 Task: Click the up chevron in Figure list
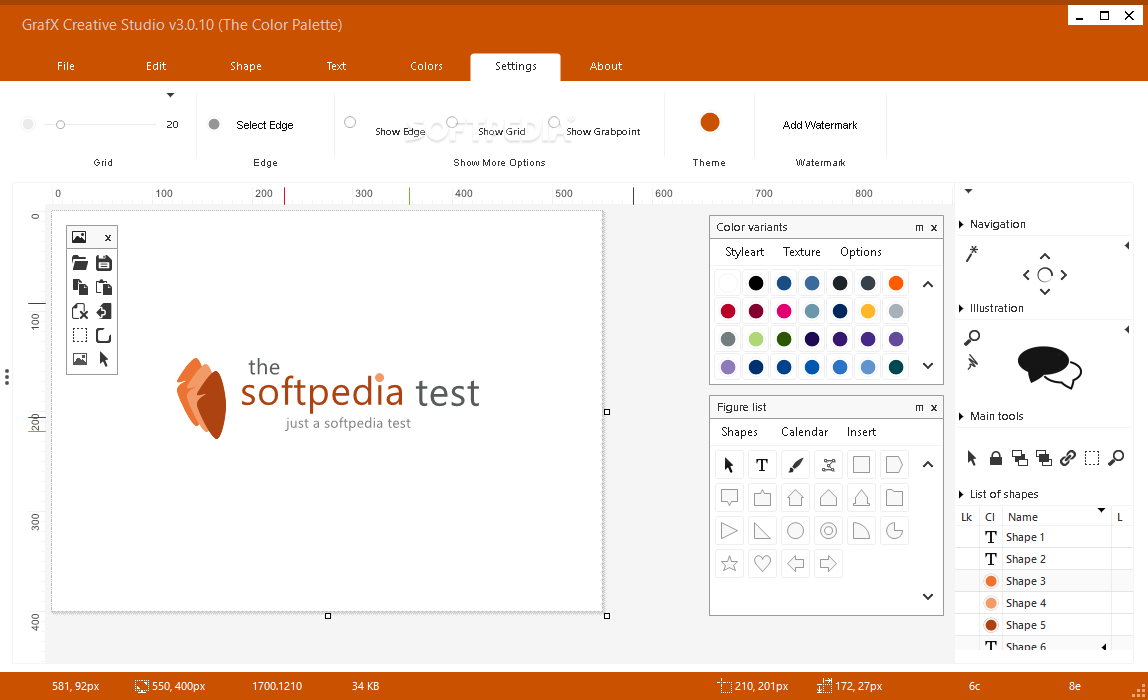click(x=928, y=464)
